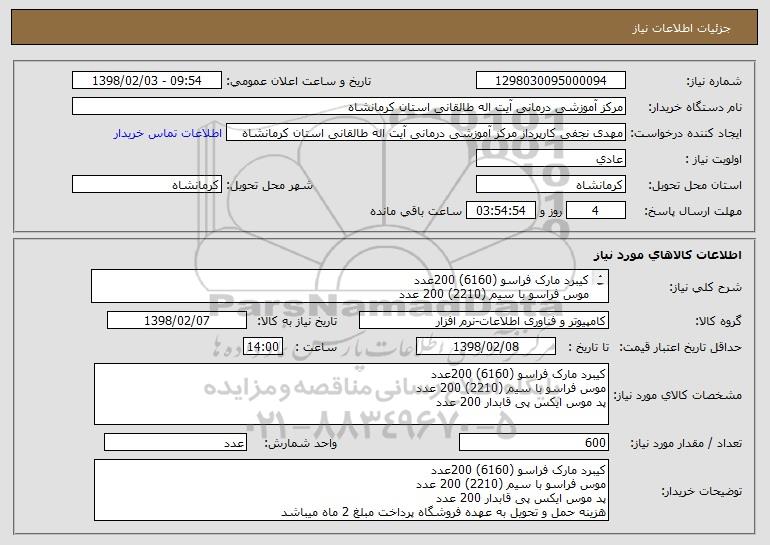The width and height of the screenshot is (770, 545).
Task: Click the تاریخ نیاز به کالا label
Action: tap(297, 321)
